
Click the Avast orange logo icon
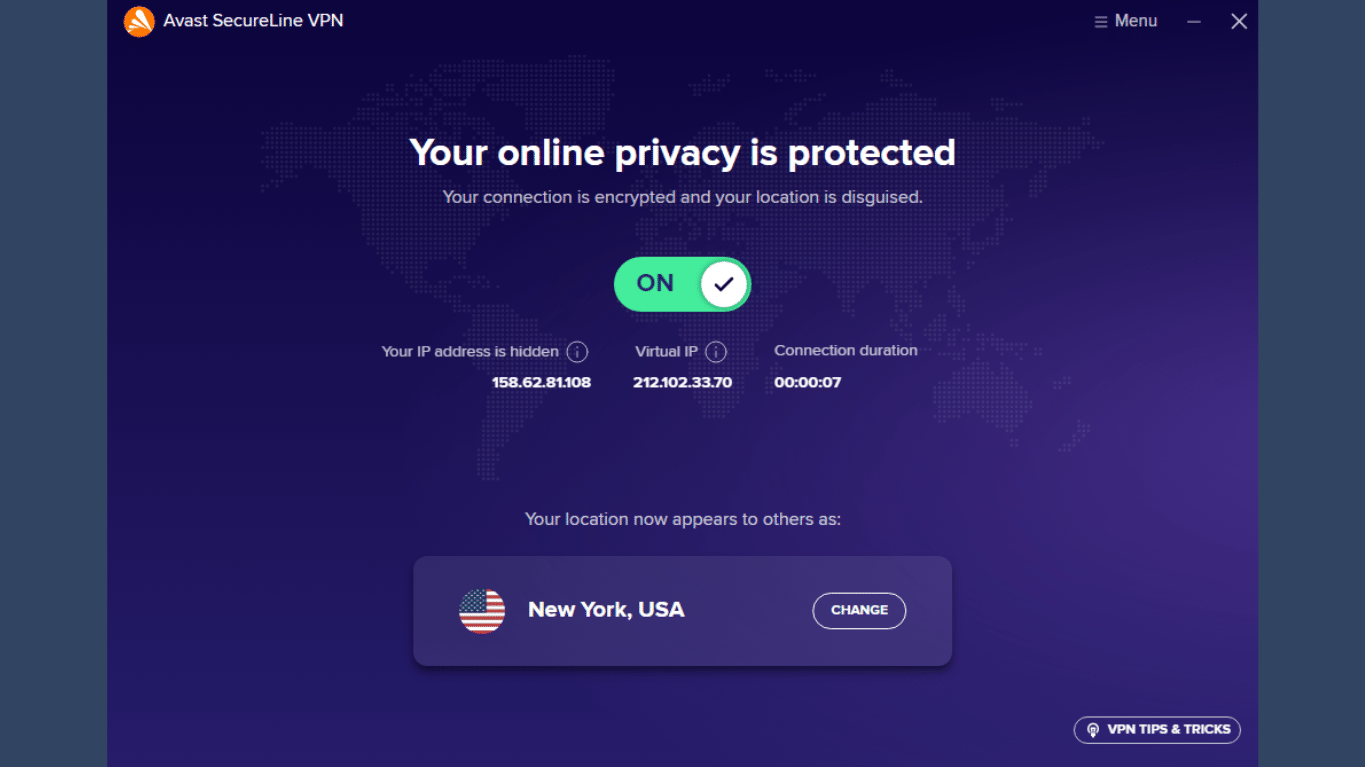click(139, 21)
